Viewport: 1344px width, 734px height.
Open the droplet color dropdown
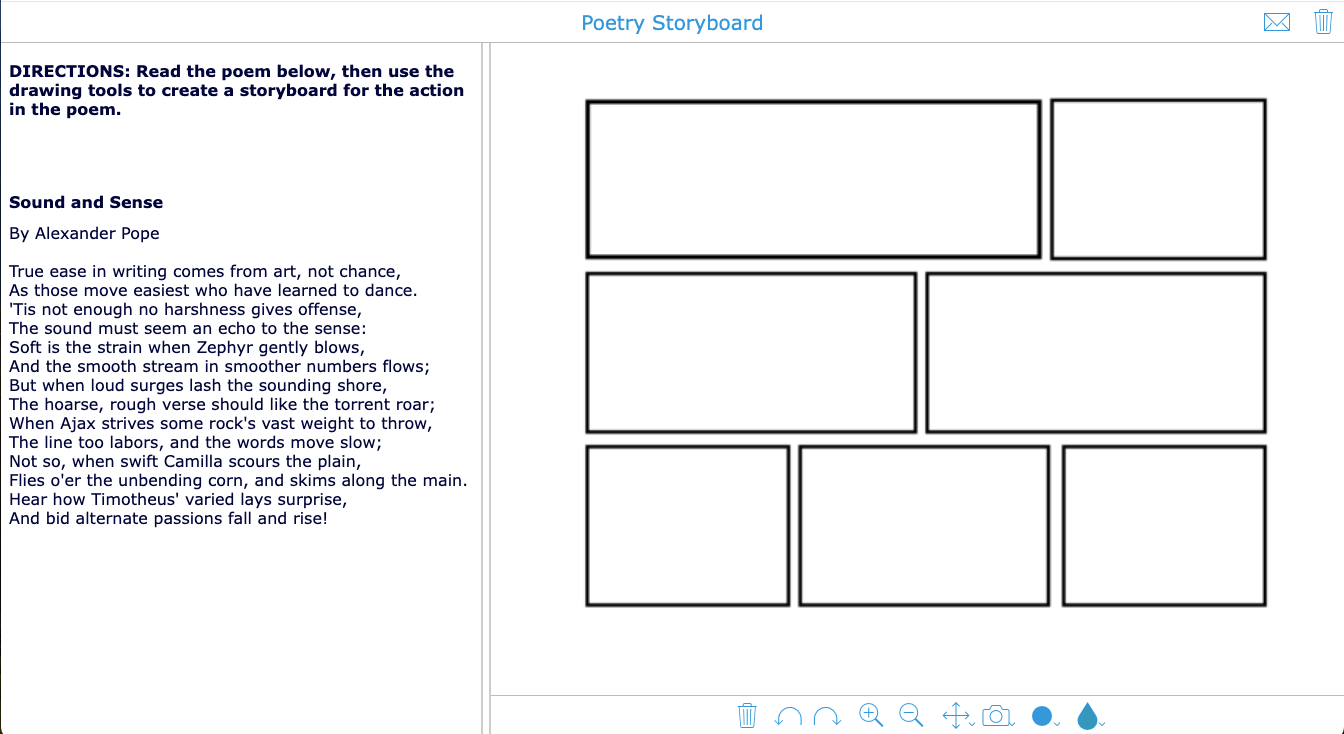coord(1101,722)
